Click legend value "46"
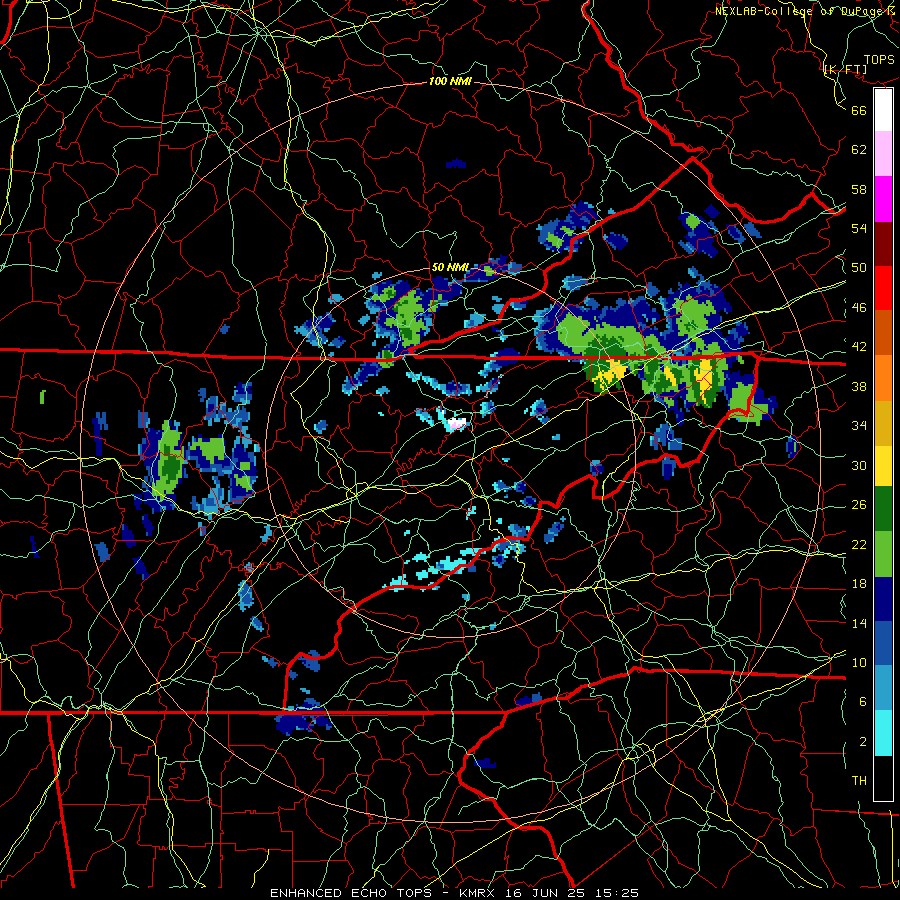The width and height of the screenshot is (900, 900). coord(859,308)
